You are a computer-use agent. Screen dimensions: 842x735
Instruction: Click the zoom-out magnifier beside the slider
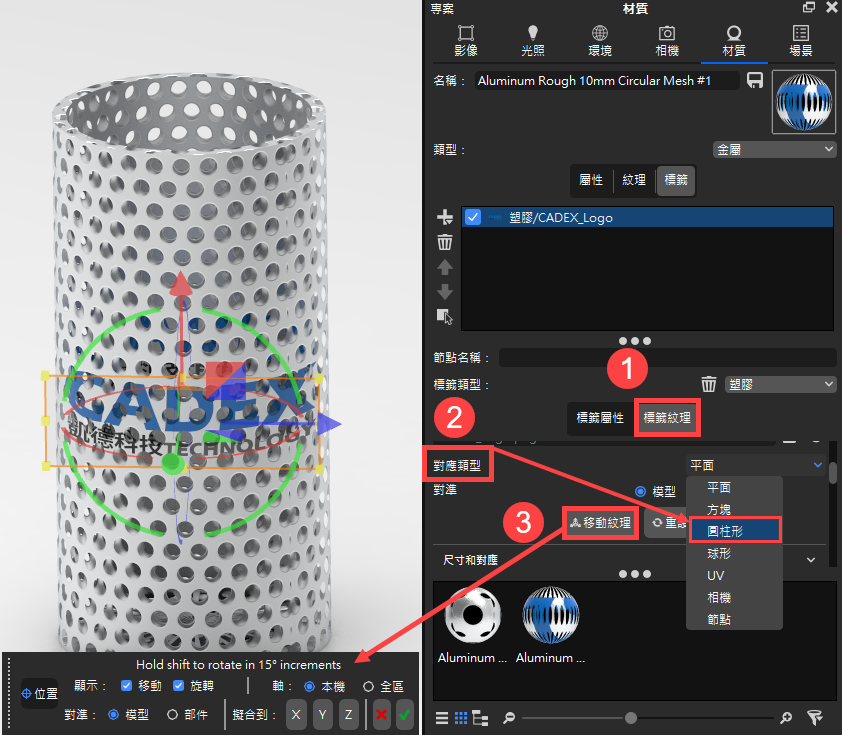coord(509,718)
